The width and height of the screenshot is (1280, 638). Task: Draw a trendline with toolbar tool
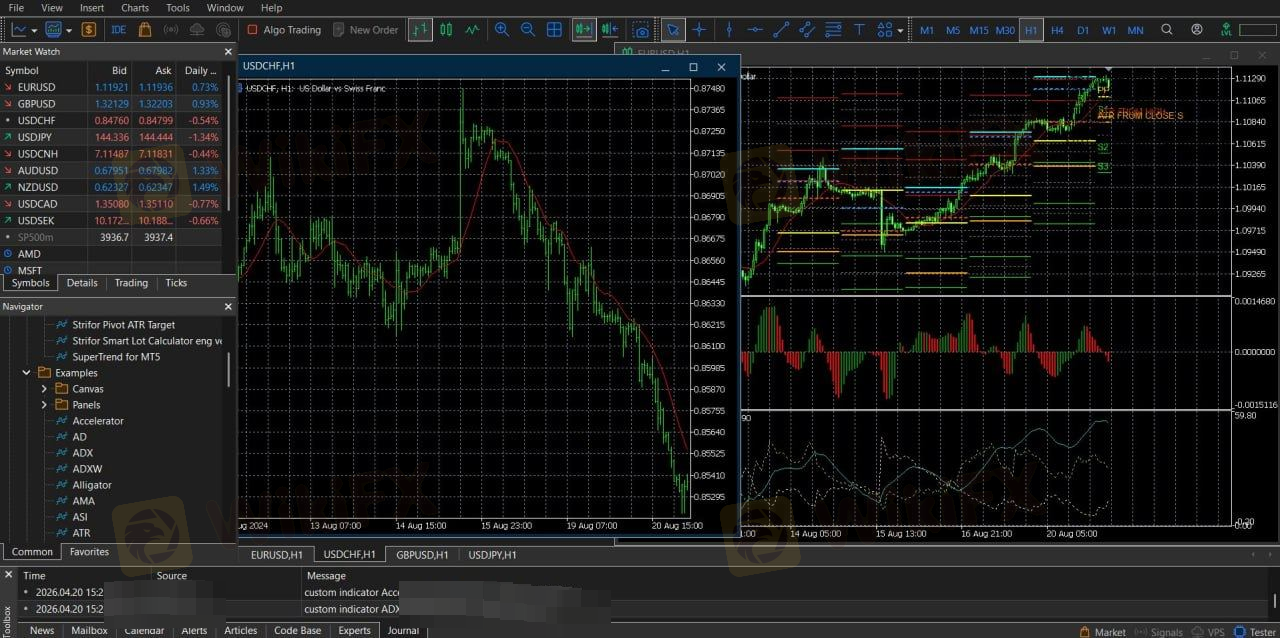[x=781, y=30]
